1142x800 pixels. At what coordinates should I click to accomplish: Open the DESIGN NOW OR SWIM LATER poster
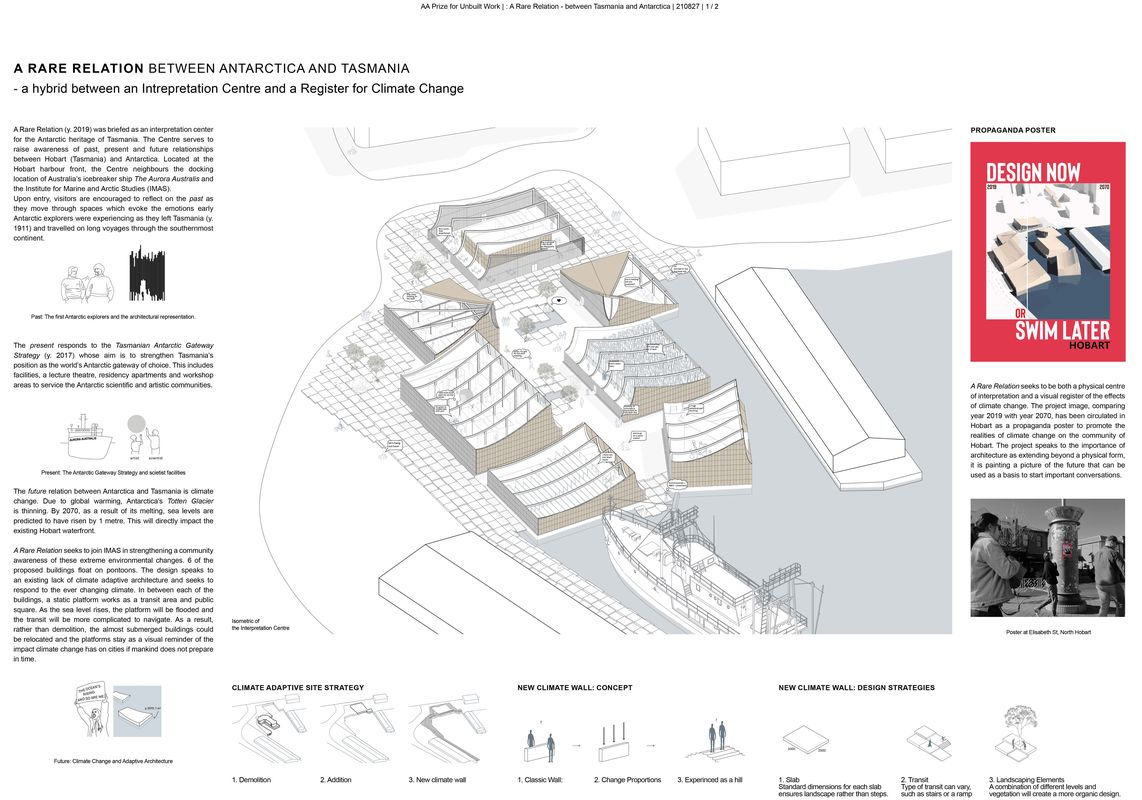[x=1048, y=250]
